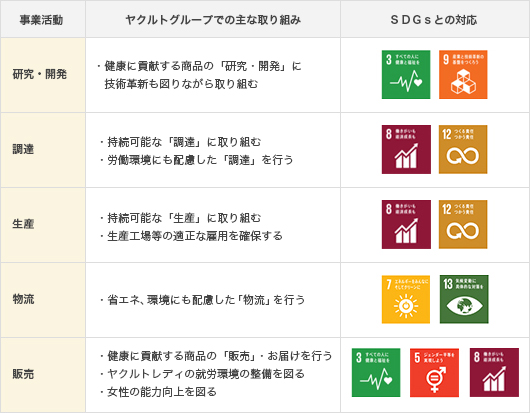This screenshot has height=413, width=530.
Task: Click SDG 3 health icon in research row
Action: (x=406, y=74)
